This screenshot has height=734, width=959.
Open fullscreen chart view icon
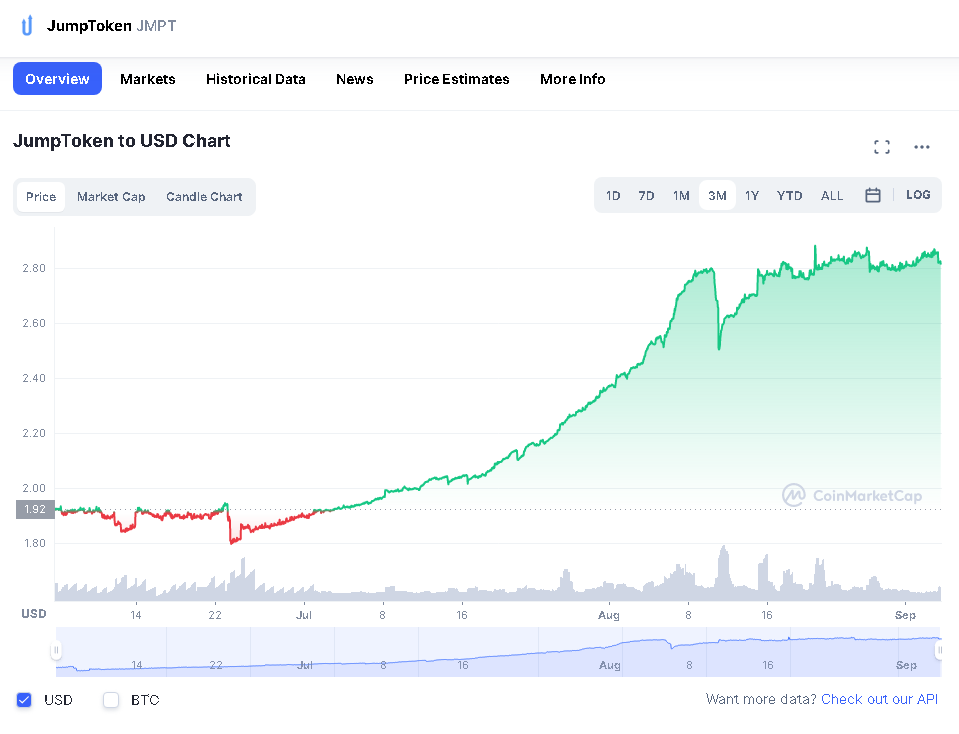[x=881, y=147]
